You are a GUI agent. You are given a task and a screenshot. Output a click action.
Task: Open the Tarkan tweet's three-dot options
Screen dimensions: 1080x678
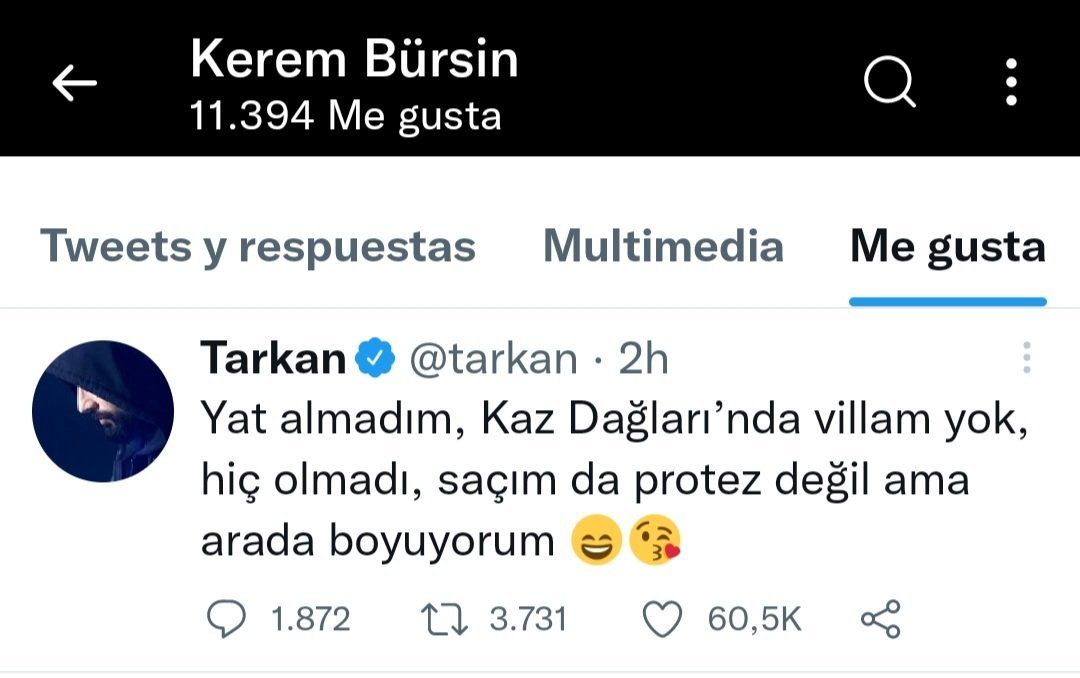point(1026,358)
